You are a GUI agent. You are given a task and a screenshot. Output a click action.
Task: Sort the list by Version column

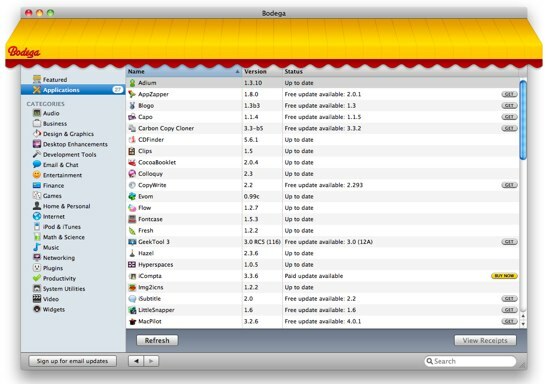tap(262, 71)
